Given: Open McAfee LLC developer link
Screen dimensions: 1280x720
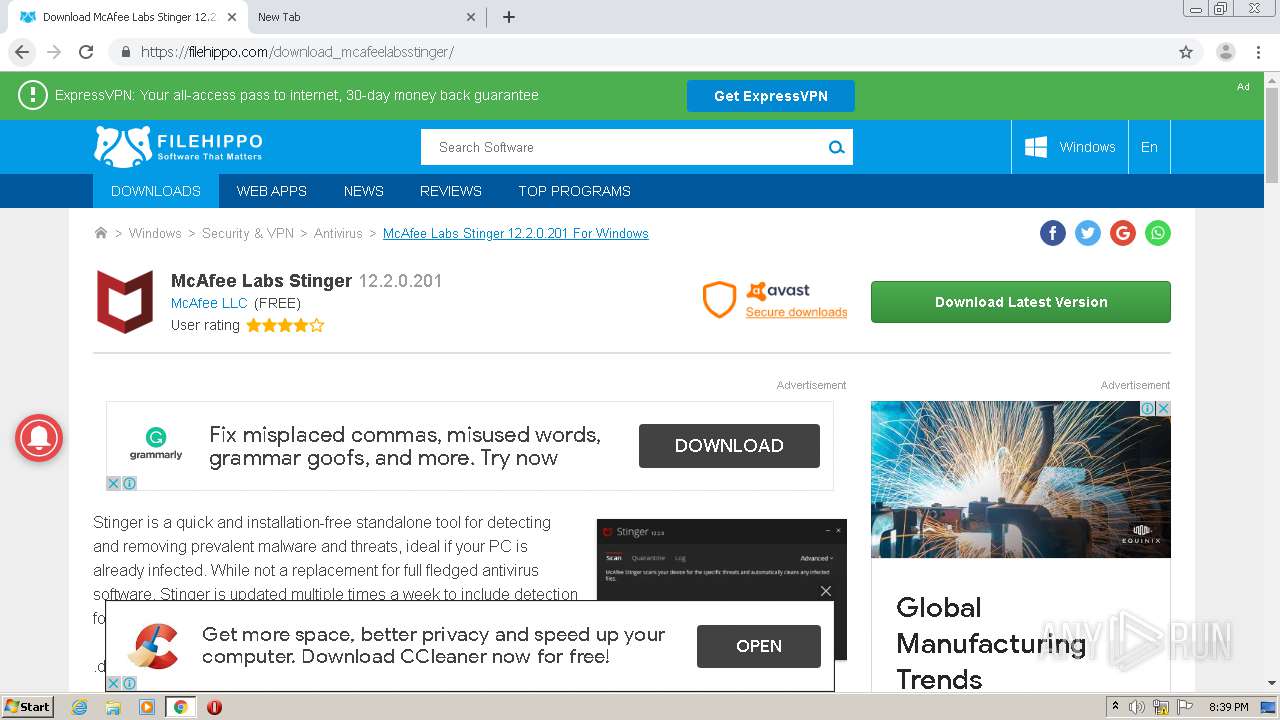Looking at the screenshot, I should tap(209, 303).
